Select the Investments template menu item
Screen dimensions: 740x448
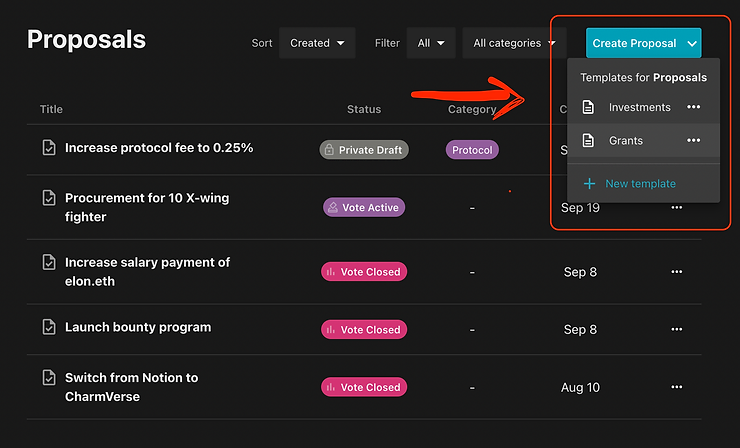(x=639, y=107)
